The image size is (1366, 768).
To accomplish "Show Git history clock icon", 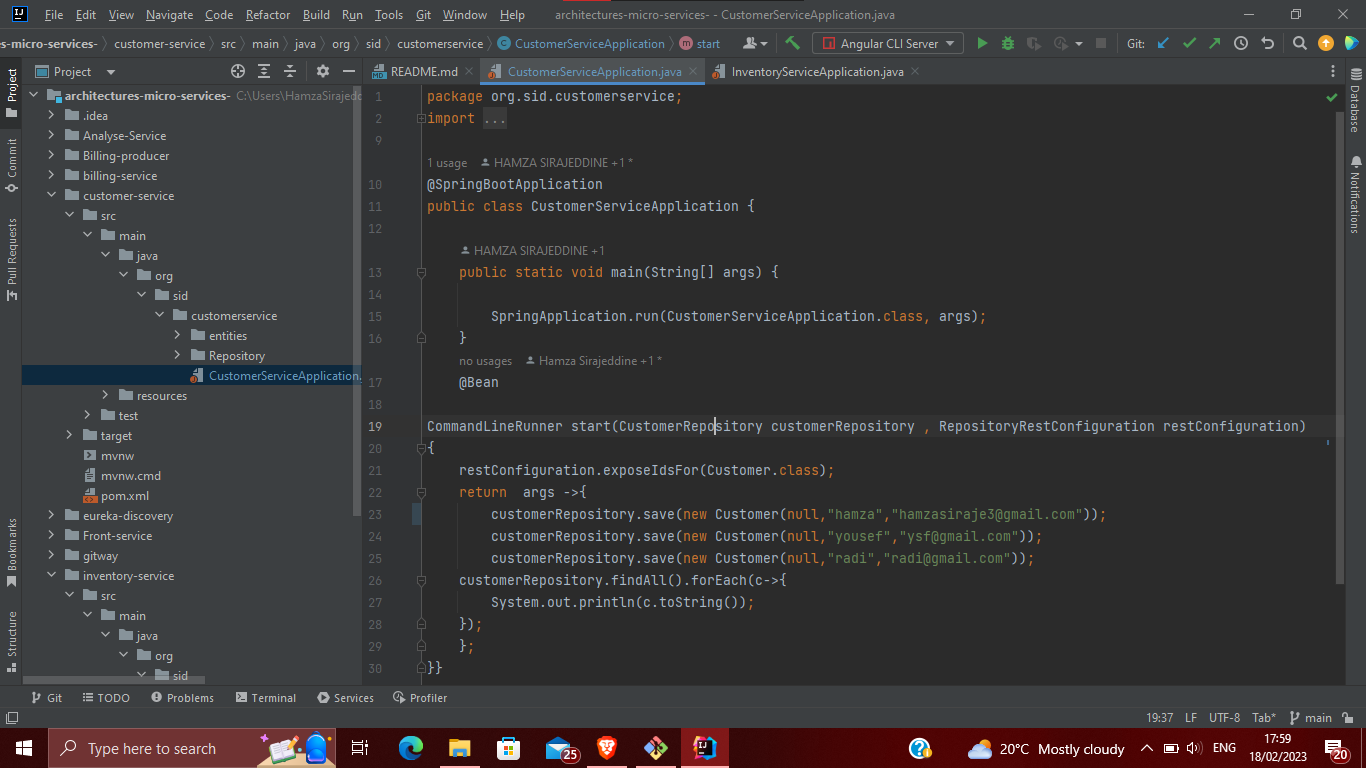I will point(1241,43).
